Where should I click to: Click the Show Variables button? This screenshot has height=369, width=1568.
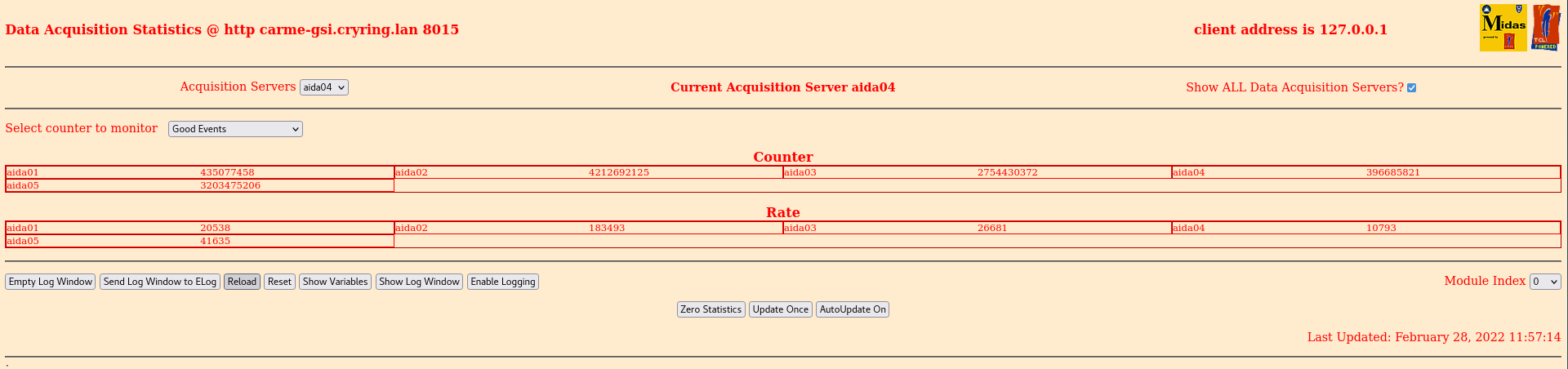point(335,282)
